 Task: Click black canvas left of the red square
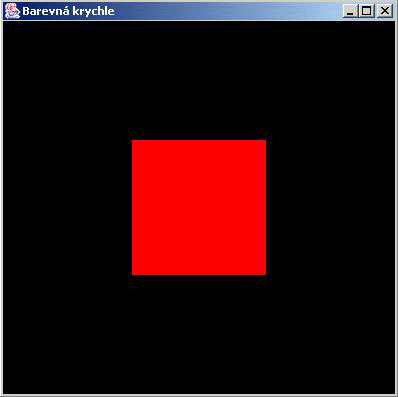coord(68,207)
